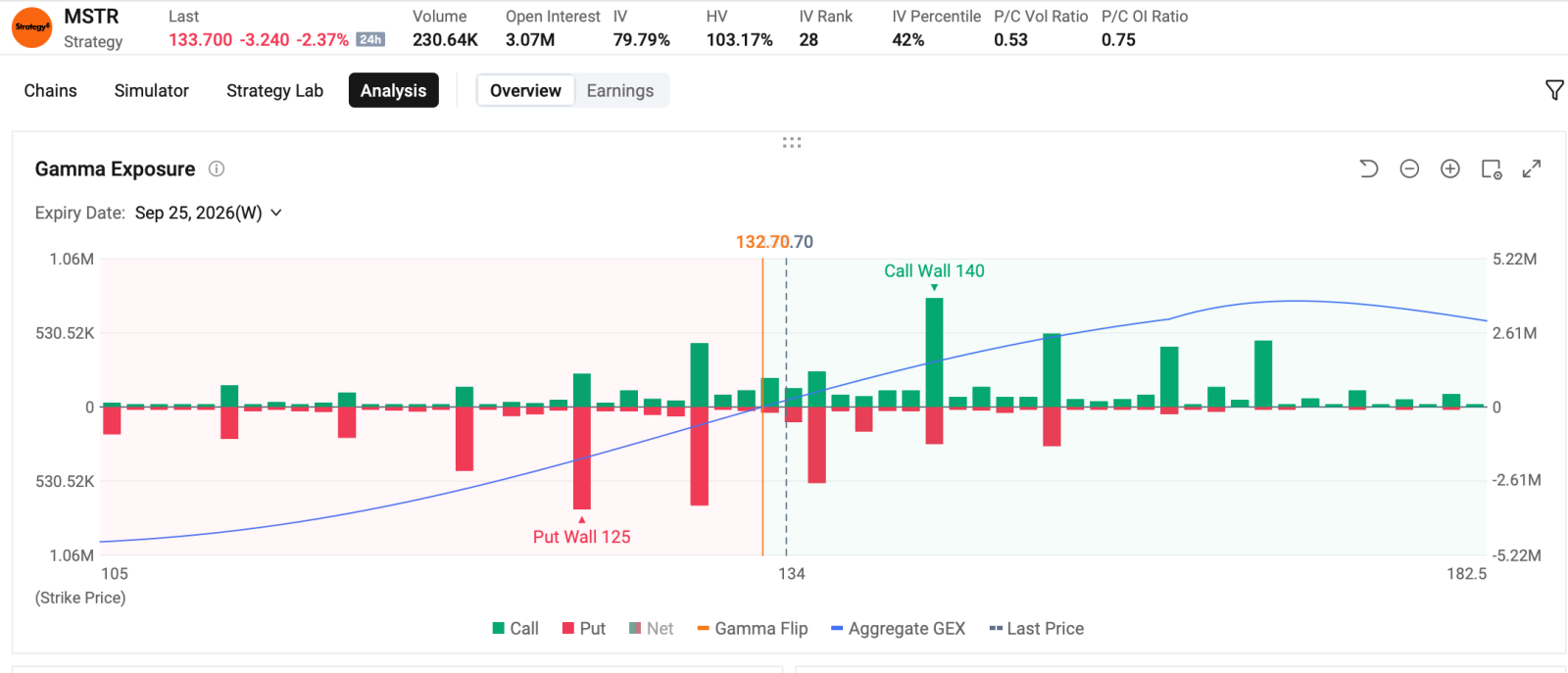The image size is (1568, 673).
Task: Click the Open Interest value 3.07M
Action: click(530, 40)
